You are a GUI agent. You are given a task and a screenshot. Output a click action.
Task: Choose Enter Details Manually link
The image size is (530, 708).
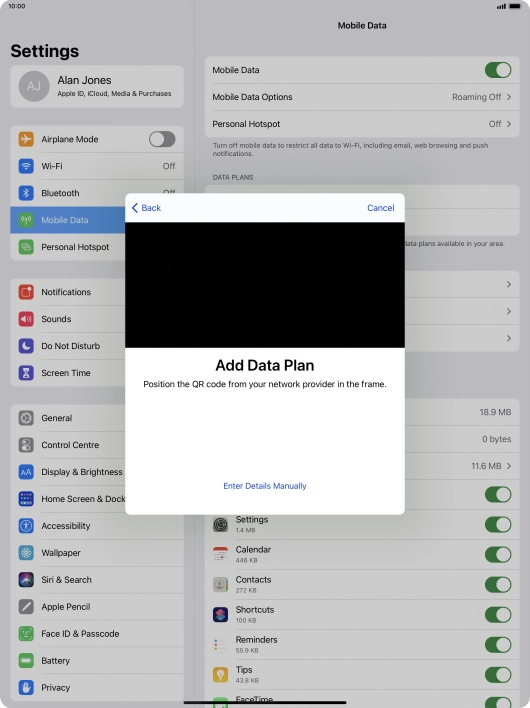[265, 486]
